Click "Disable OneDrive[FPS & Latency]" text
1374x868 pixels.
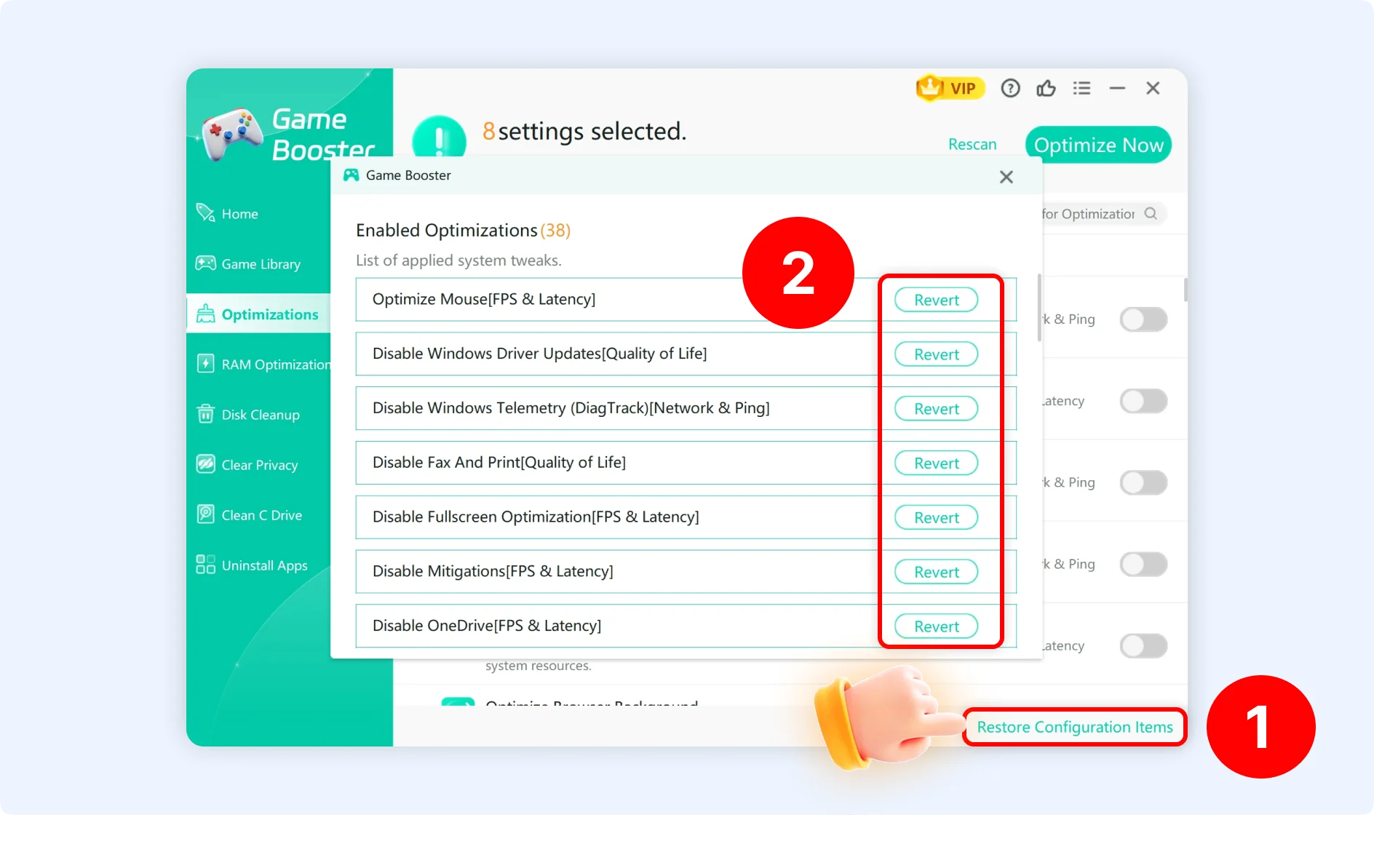pos(487,626)
